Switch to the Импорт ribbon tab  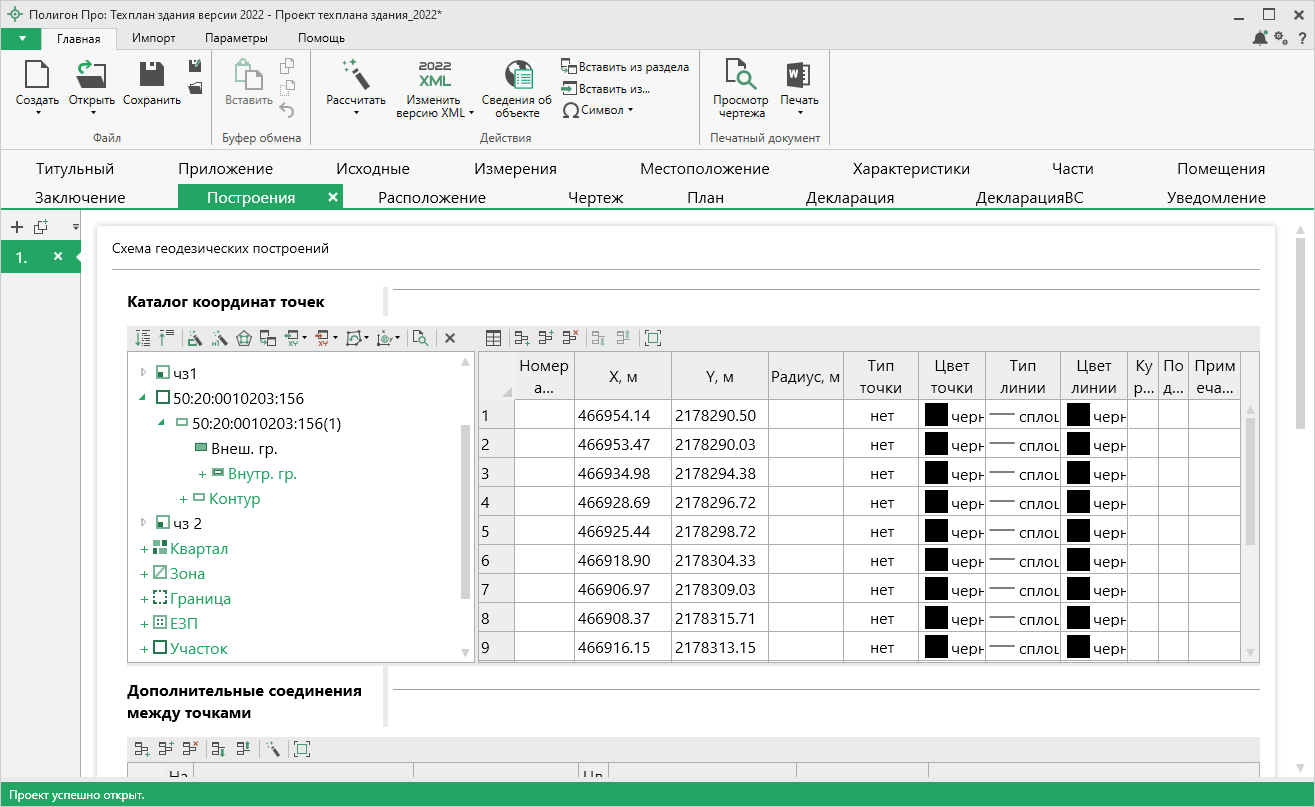153,38
